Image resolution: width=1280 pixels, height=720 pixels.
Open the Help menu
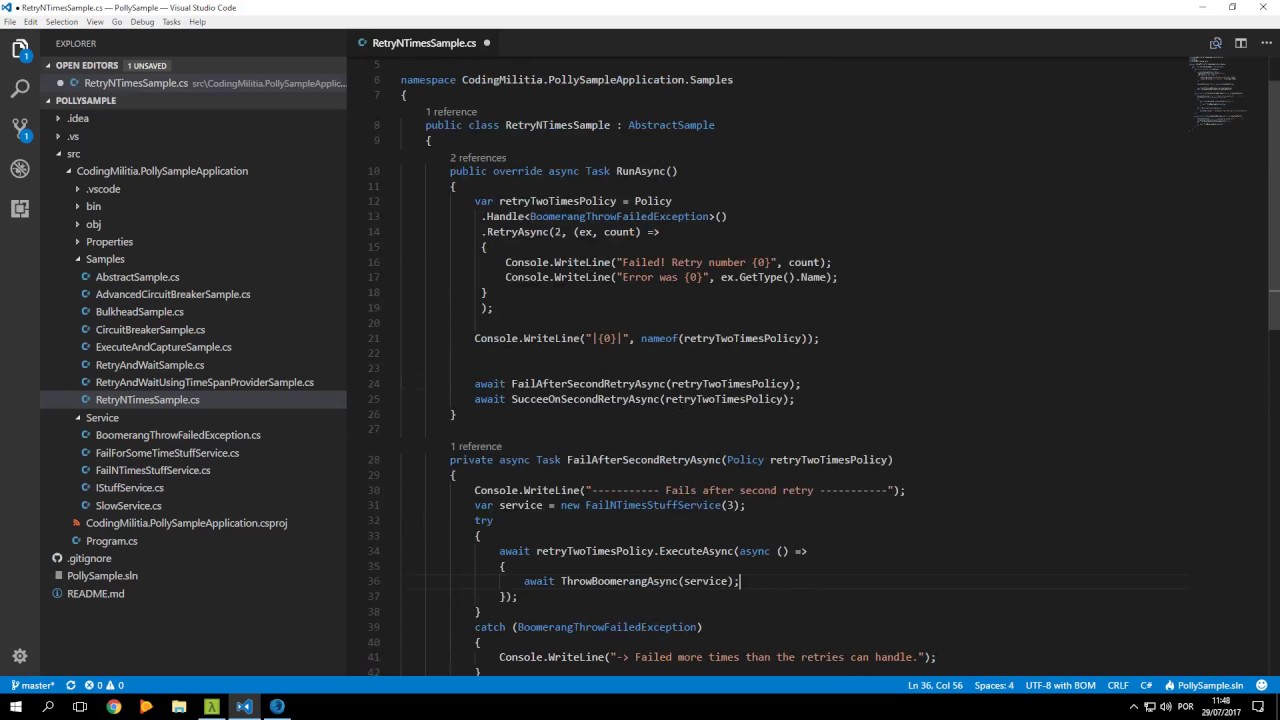pos(197,22)
